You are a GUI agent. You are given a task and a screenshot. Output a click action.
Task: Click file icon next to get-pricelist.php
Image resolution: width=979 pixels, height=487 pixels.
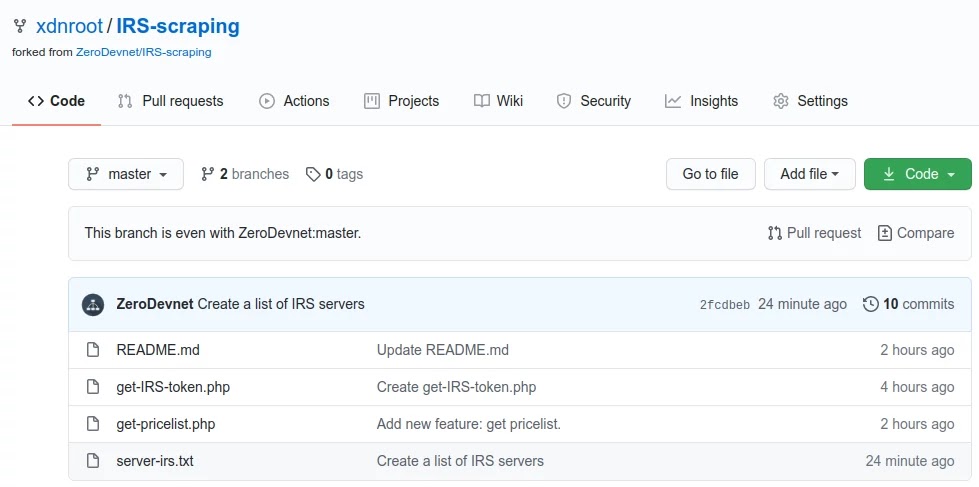tap(93, 425)
